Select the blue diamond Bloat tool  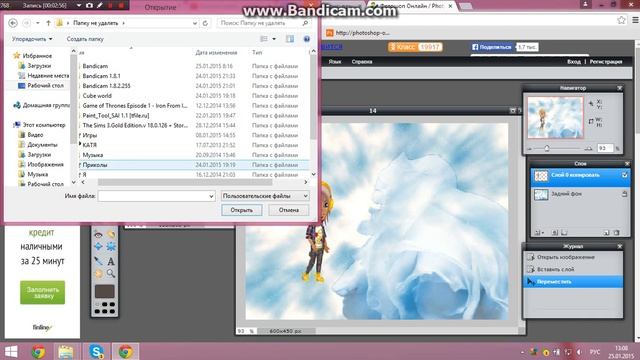pyautogui.click(x=98, y=247)
